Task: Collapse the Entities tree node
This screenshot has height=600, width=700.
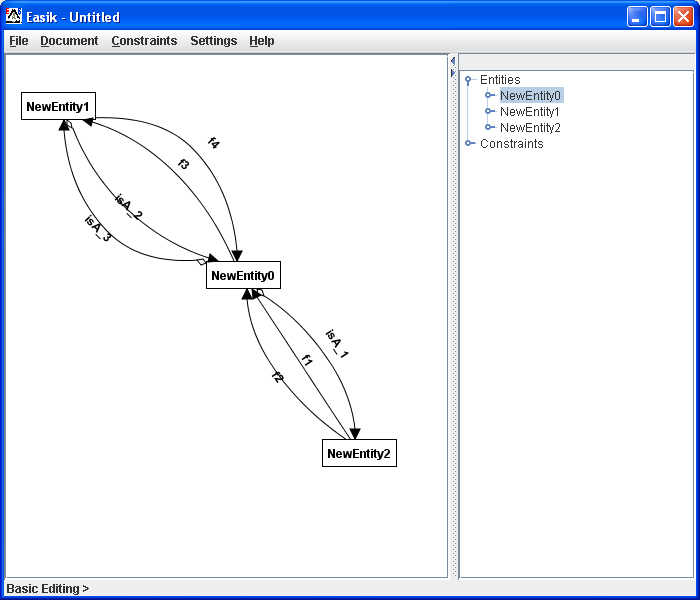Action: click(x=469, y=80)
